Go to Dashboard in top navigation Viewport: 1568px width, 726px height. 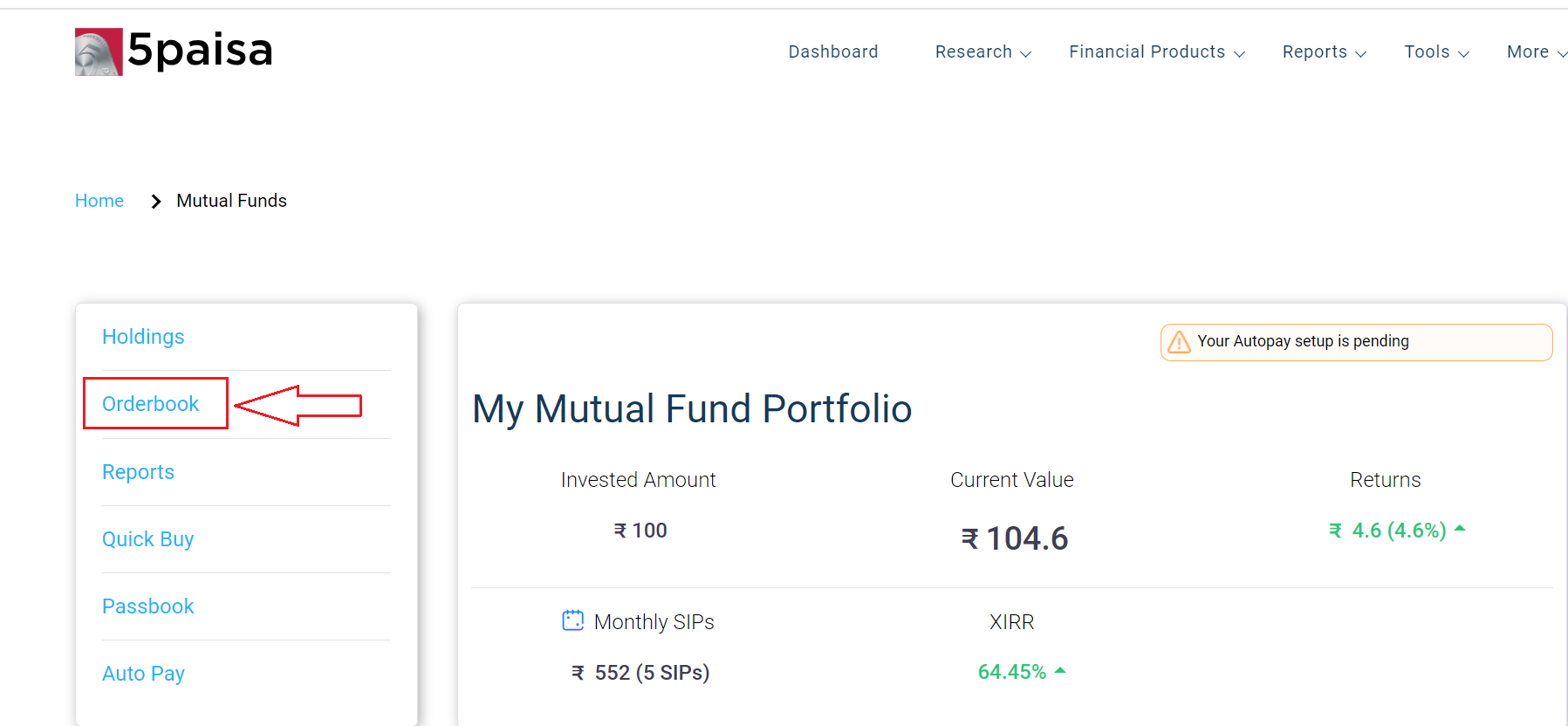point(832,52)
